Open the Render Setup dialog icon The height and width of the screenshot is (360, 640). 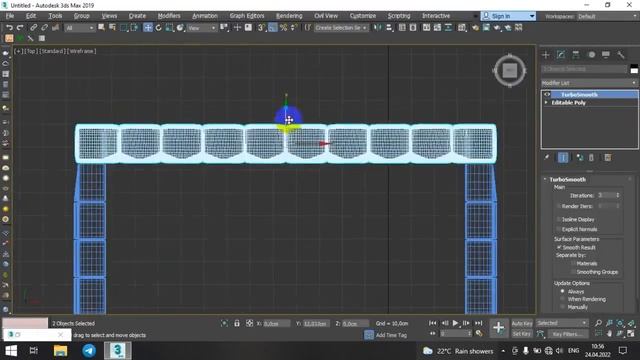(x=476, y=27)
